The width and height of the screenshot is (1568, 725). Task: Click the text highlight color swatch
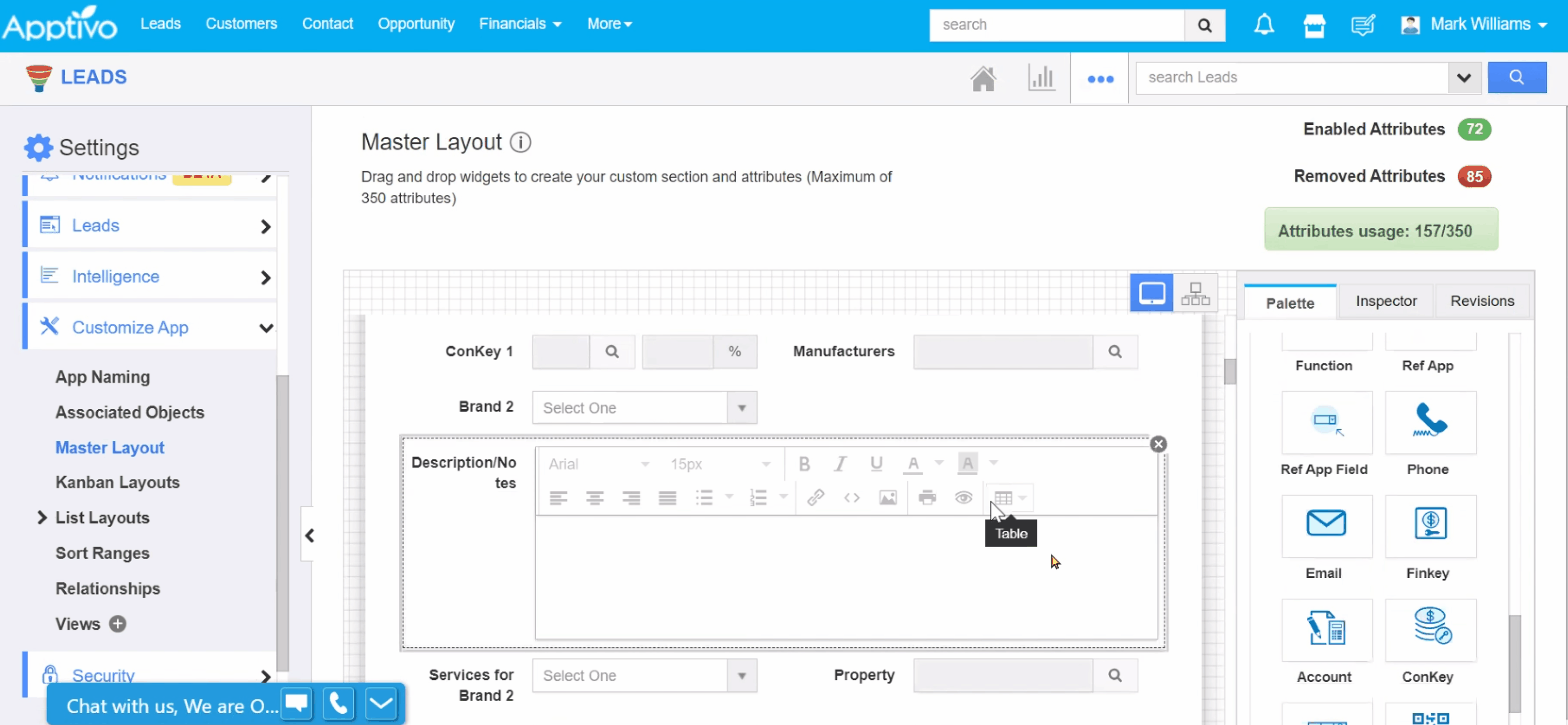967,464
